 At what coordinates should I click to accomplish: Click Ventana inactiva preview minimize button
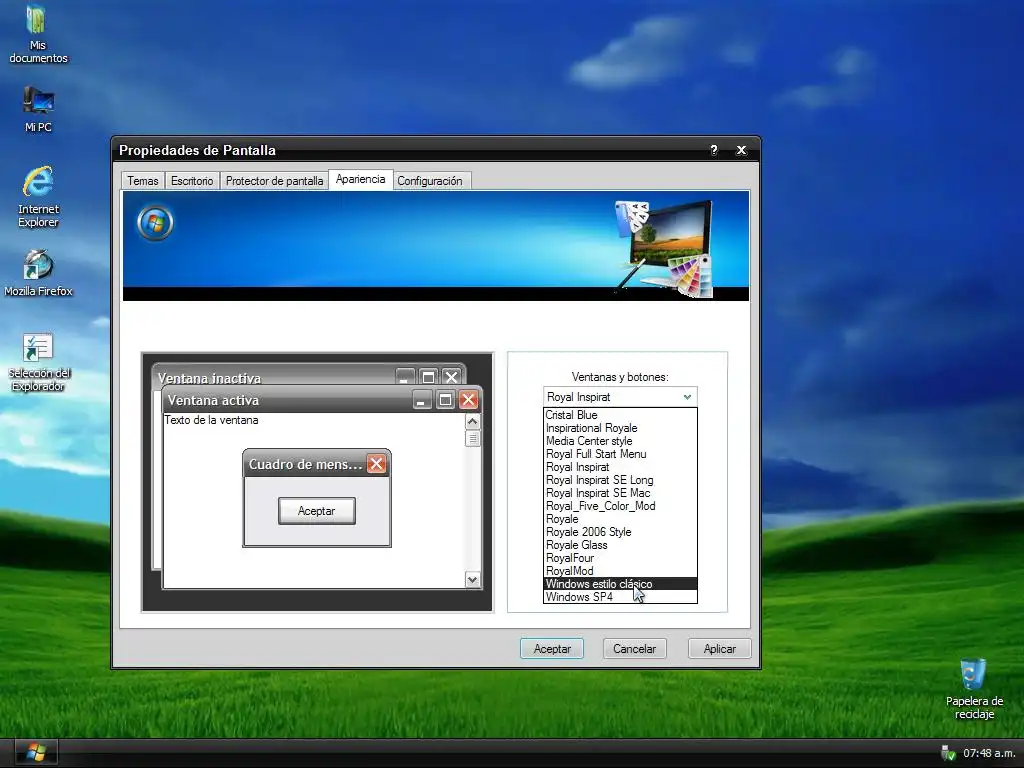point(405,376)
